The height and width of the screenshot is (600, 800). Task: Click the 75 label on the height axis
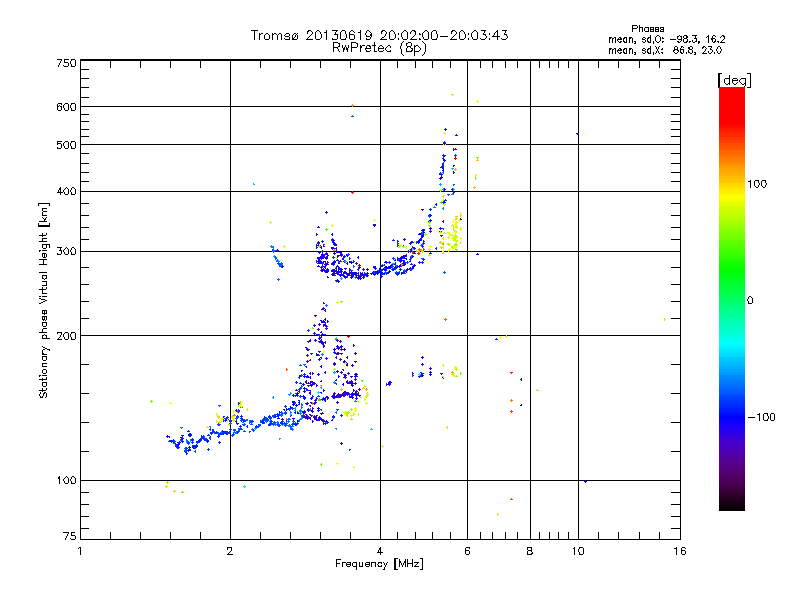(70, 536)
